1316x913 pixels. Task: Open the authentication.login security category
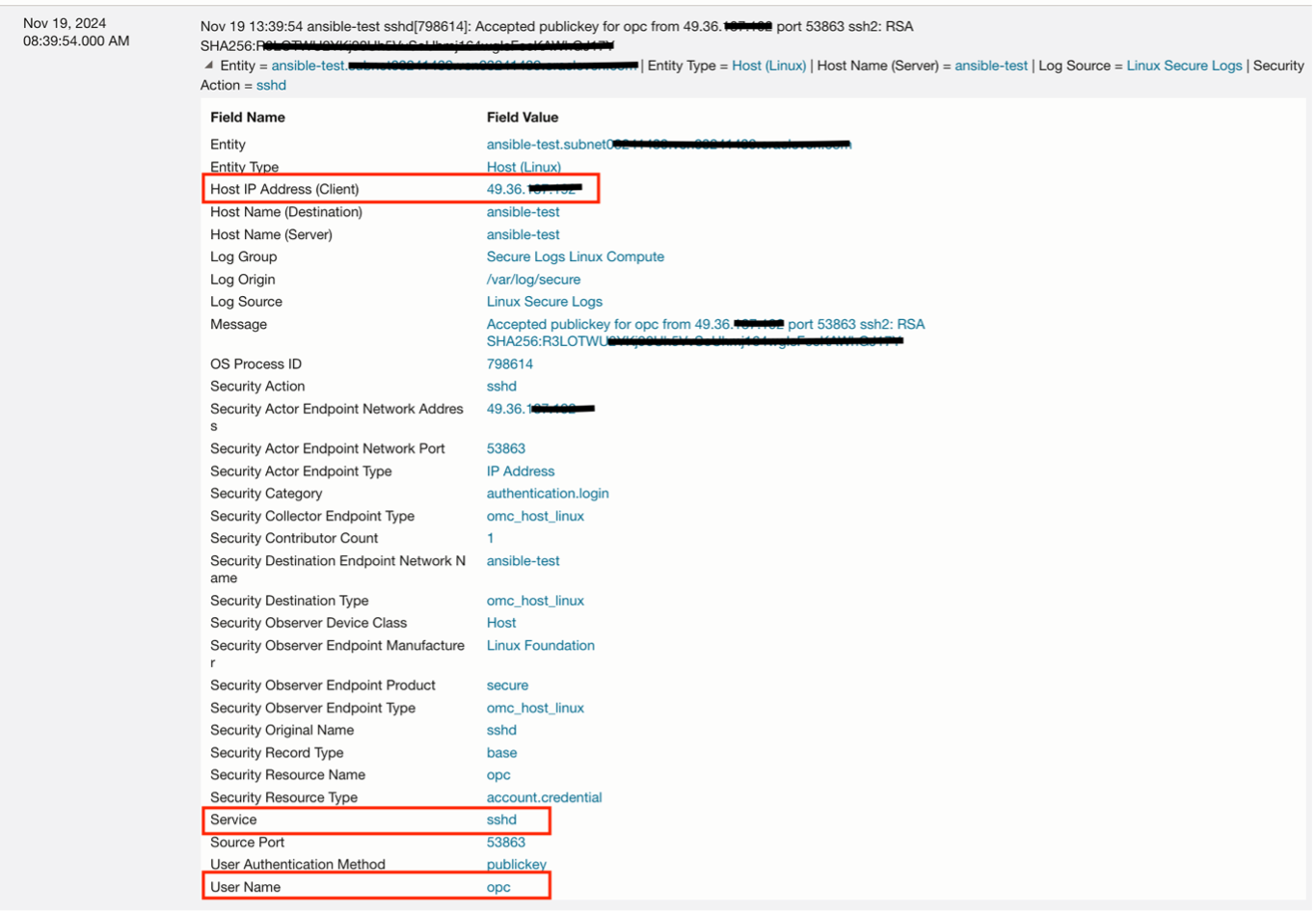click(x=548, y=494)
